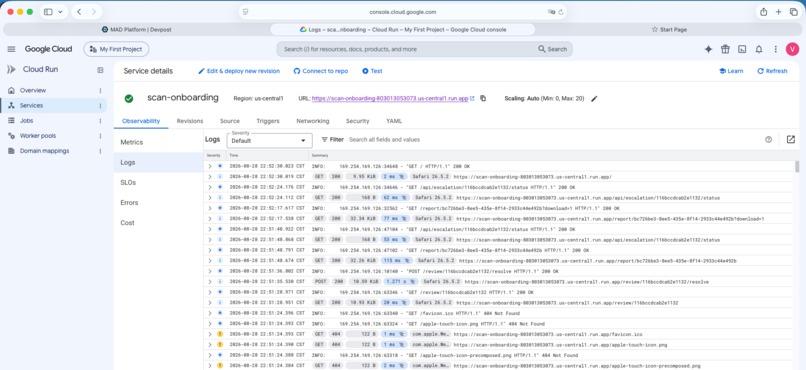806x370 pixels.
Task: Click the Gemini sparkle icon
Action: [x=708, y=49]
